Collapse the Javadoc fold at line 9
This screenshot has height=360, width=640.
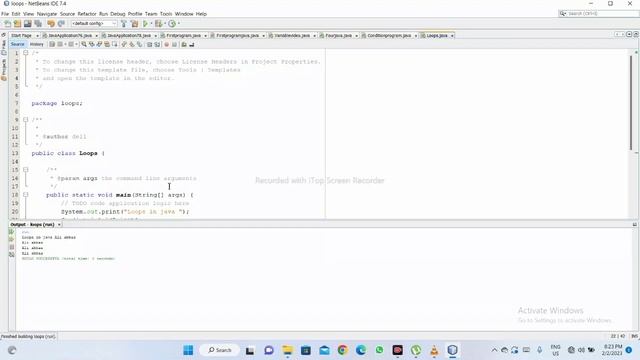click(26, 120)
